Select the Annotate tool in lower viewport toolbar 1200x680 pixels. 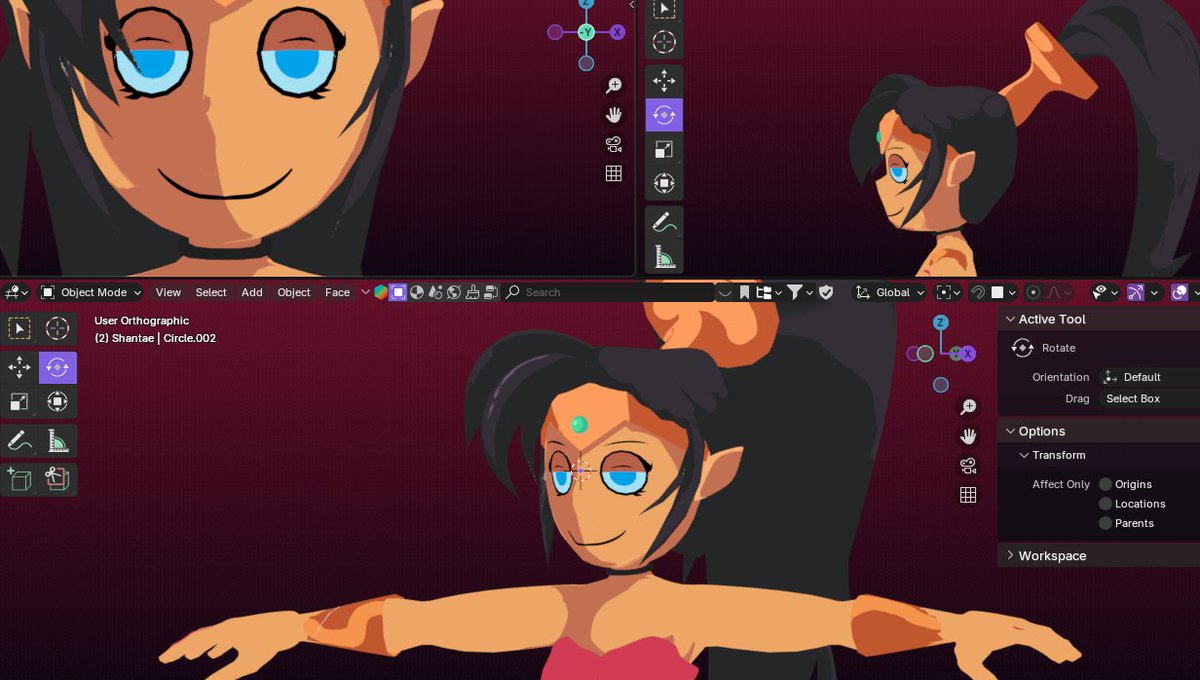coord(19,441)
